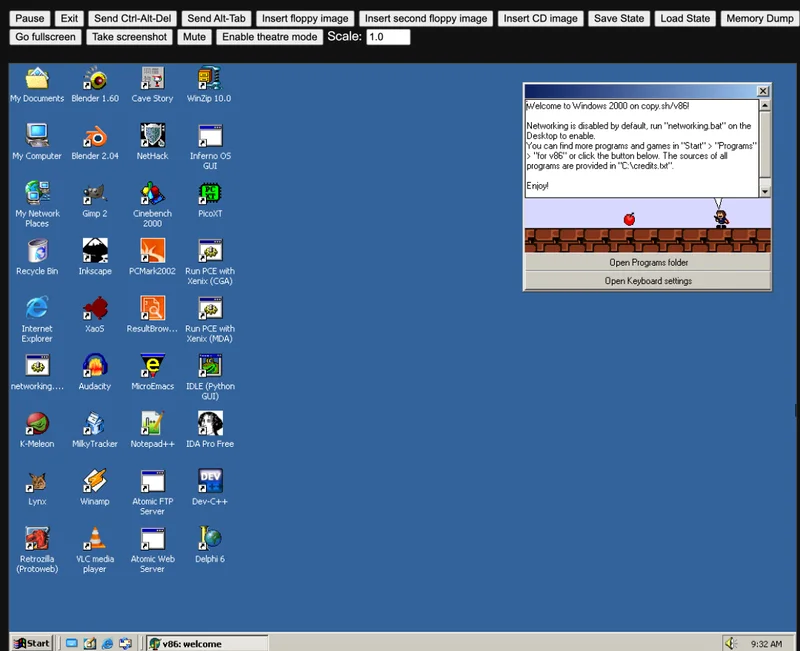This screenshot has height=651, width=800.
Task: Select the IDA Pro Free icon
Action: tap(210, 424)
